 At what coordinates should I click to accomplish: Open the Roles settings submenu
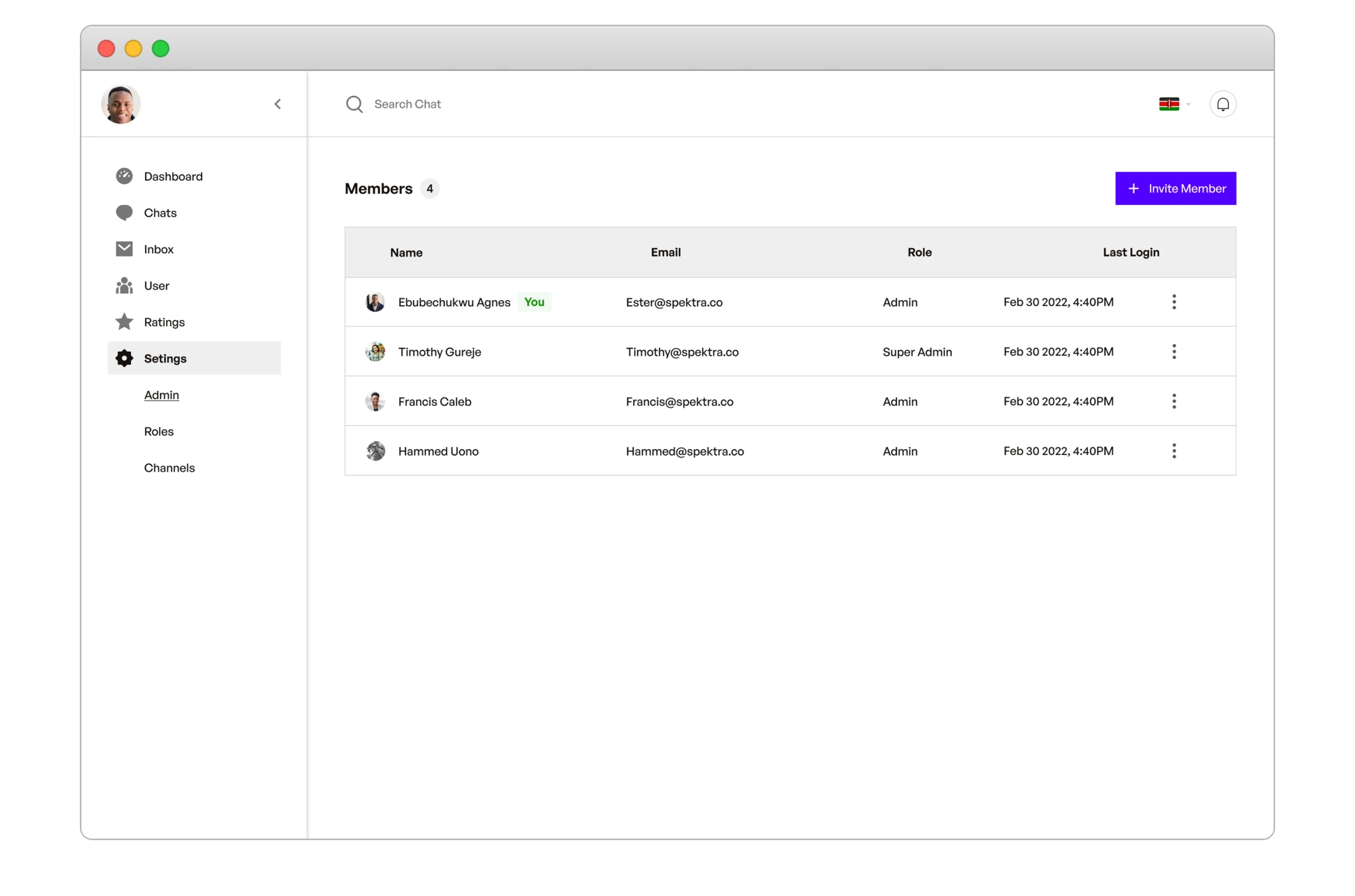click(x=159, y=431)
